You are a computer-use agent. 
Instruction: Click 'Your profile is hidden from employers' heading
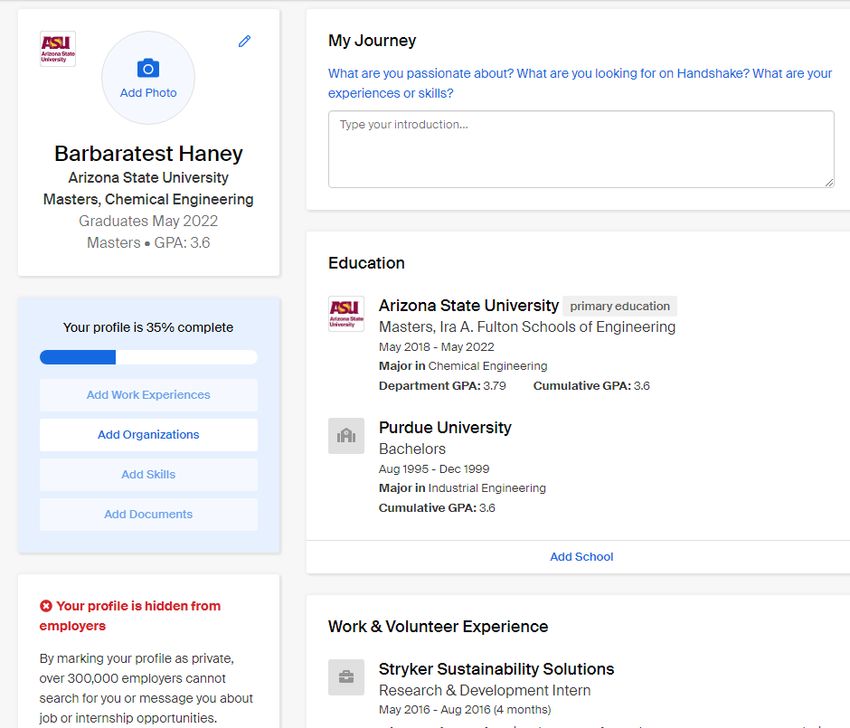click(130, 616)
